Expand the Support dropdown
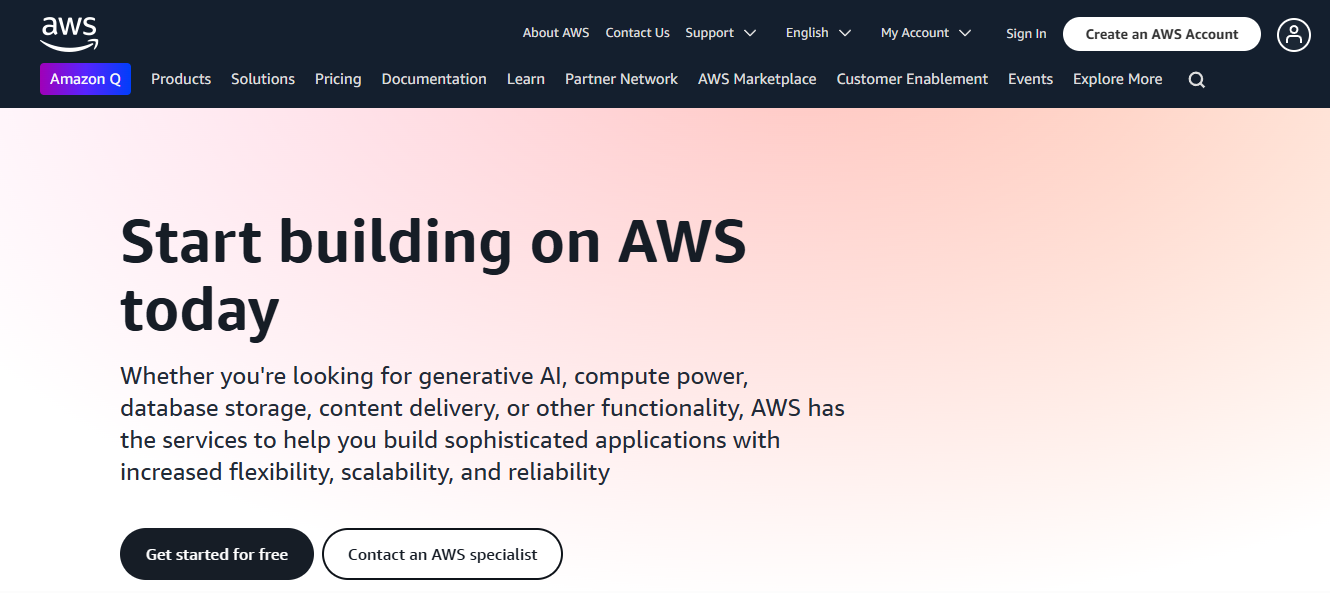Viewport: 1330px width, 593px height. [720, 33]
